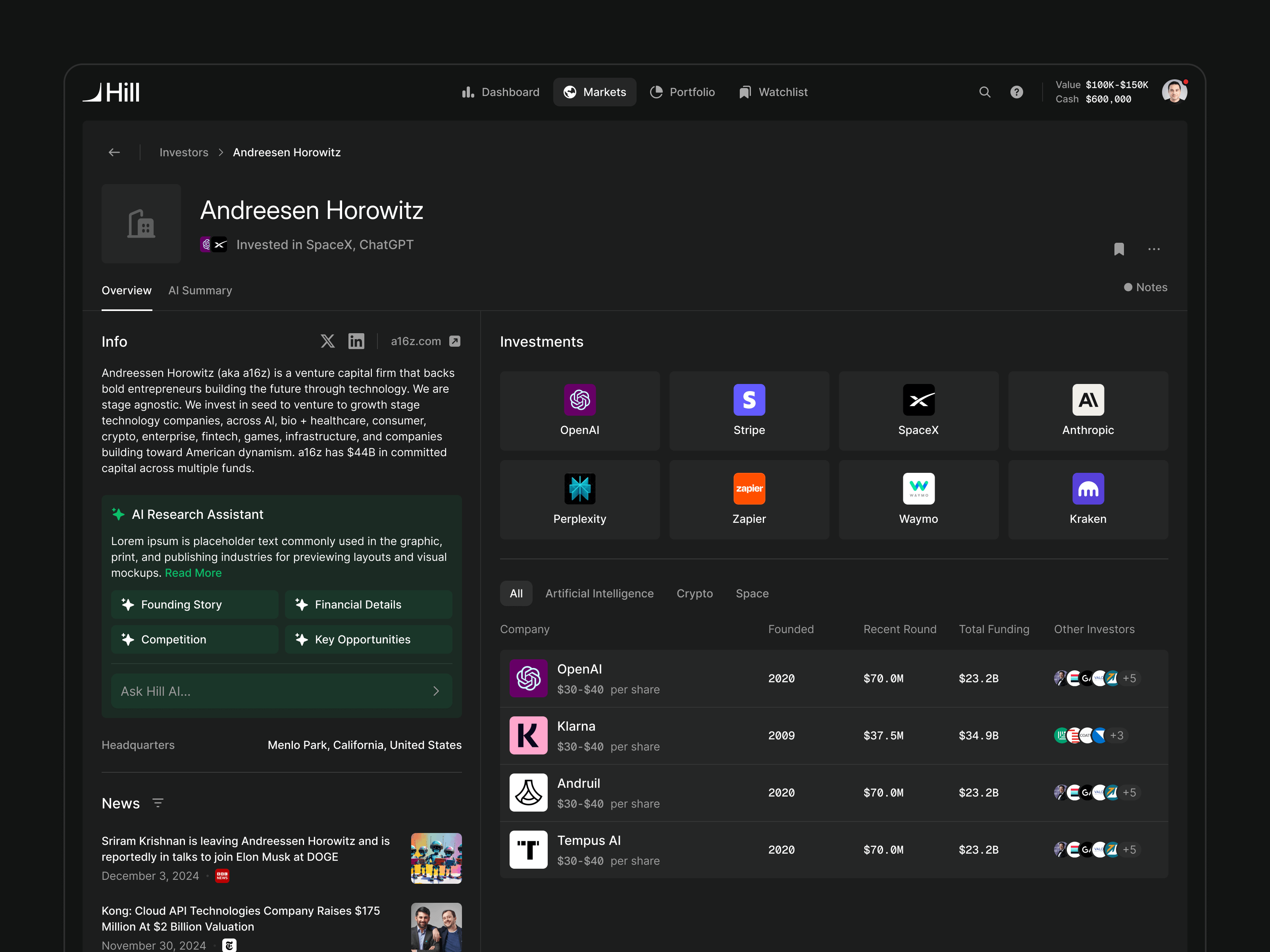The image size is (1270, 952).
Task: Switch to the AI Summary tab
Action: click(200, 290)
